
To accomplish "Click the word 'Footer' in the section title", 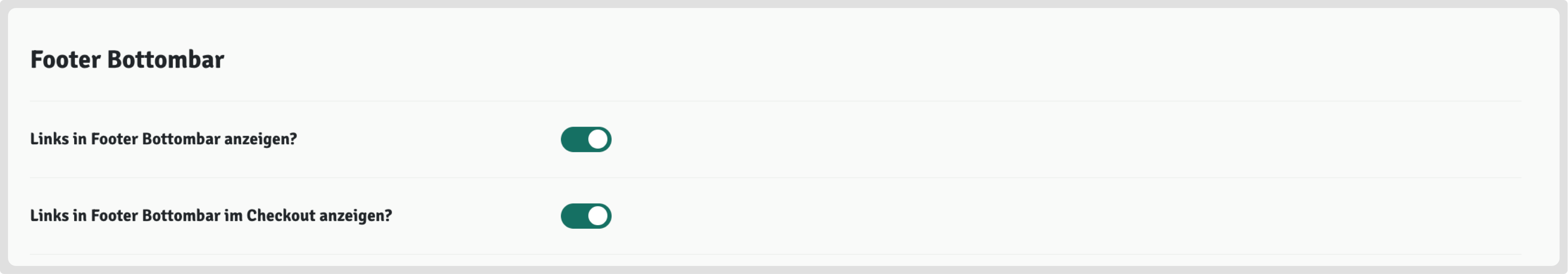I will coord(65,60).
